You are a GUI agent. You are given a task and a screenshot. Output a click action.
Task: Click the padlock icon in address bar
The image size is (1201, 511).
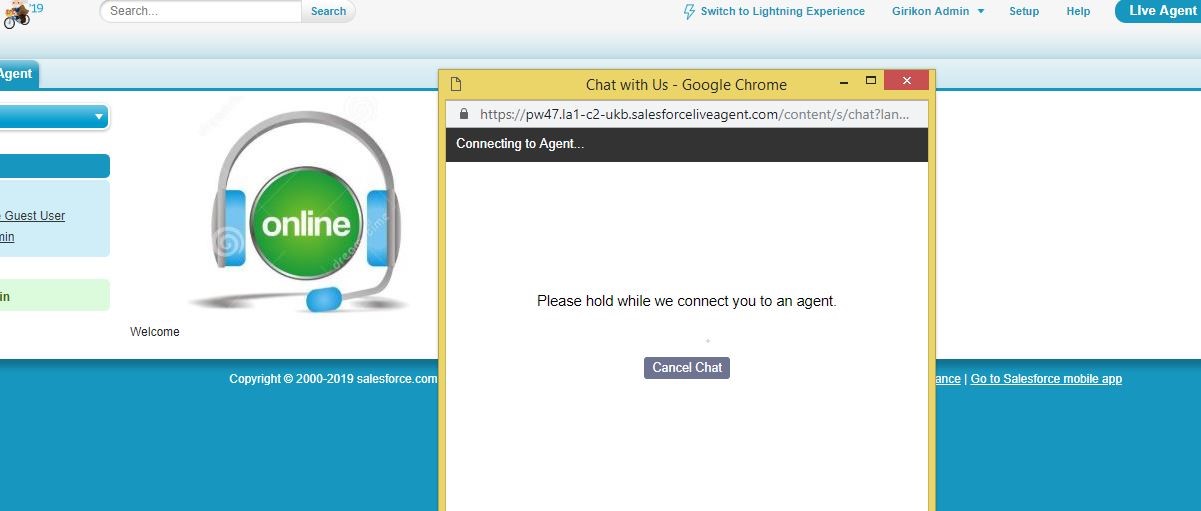[x=463, y=114]
